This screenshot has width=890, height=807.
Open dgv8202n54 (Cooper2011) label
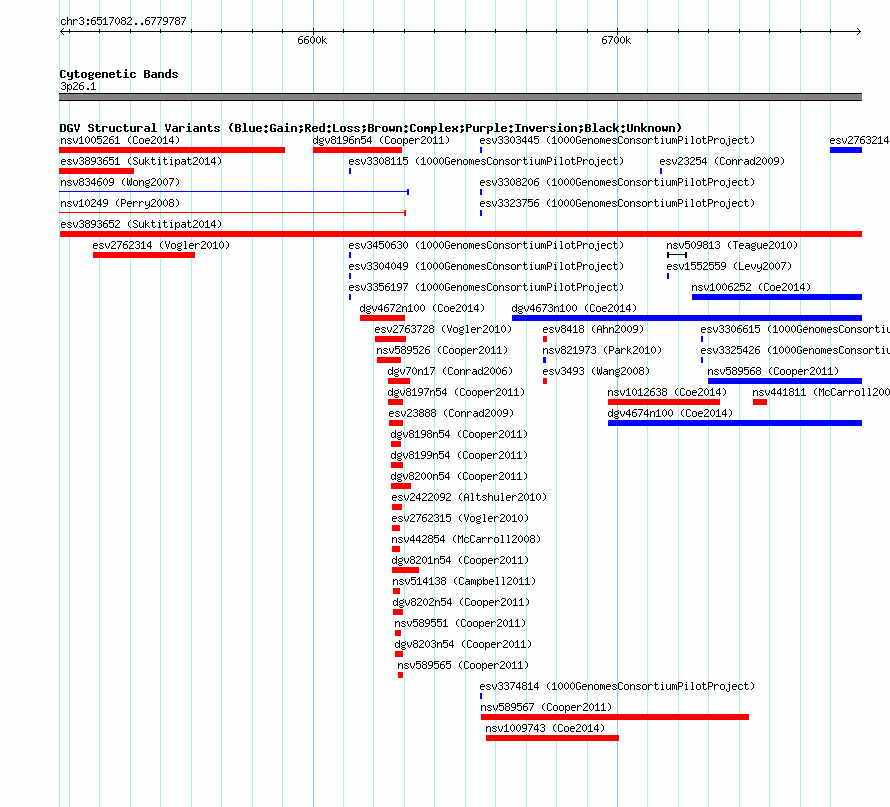[461, 602]
